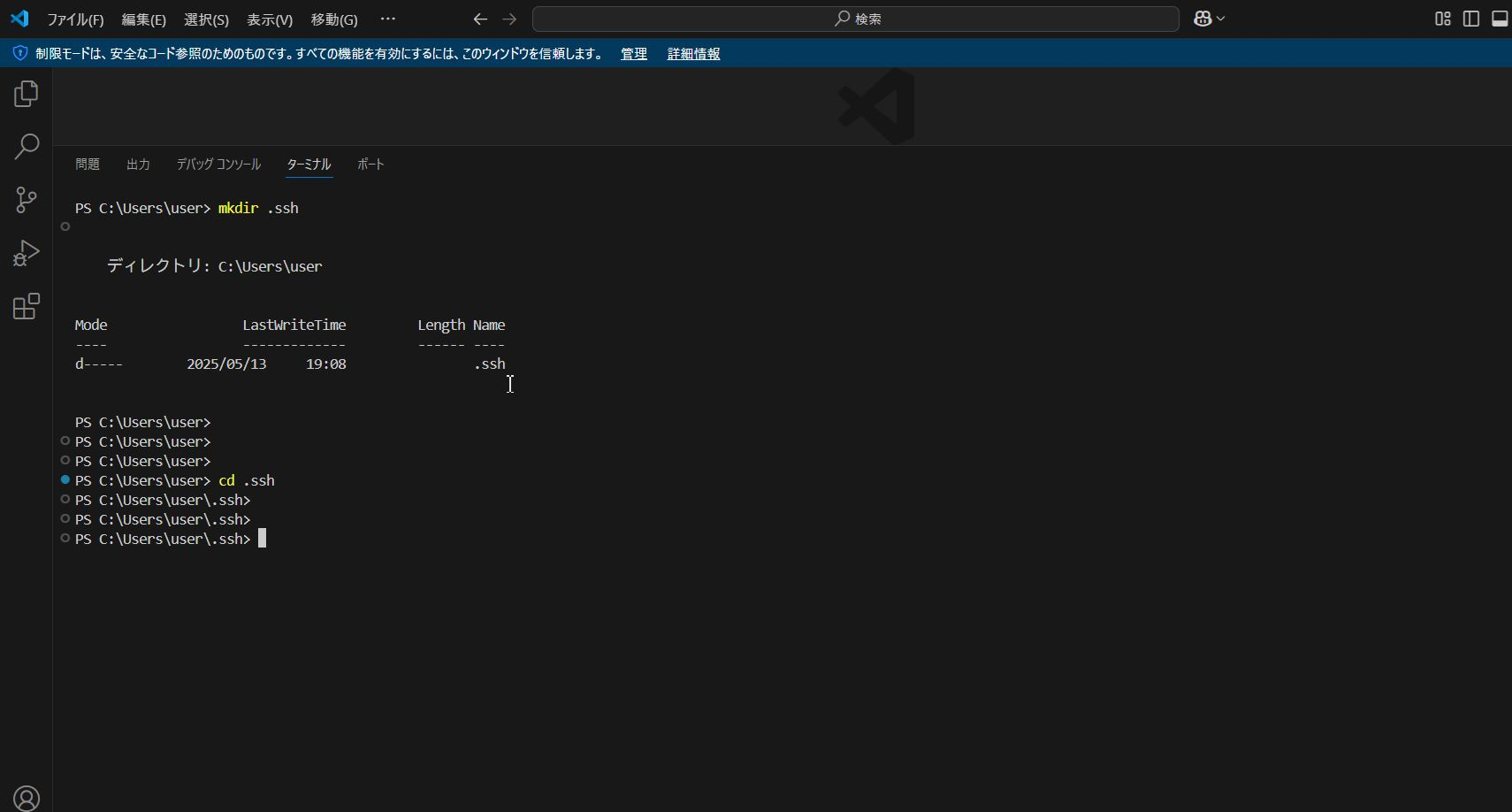Open the ファイル(F) menu
Image resolution: width=1512 pixels, height=812 pixels.
point(75,19)
